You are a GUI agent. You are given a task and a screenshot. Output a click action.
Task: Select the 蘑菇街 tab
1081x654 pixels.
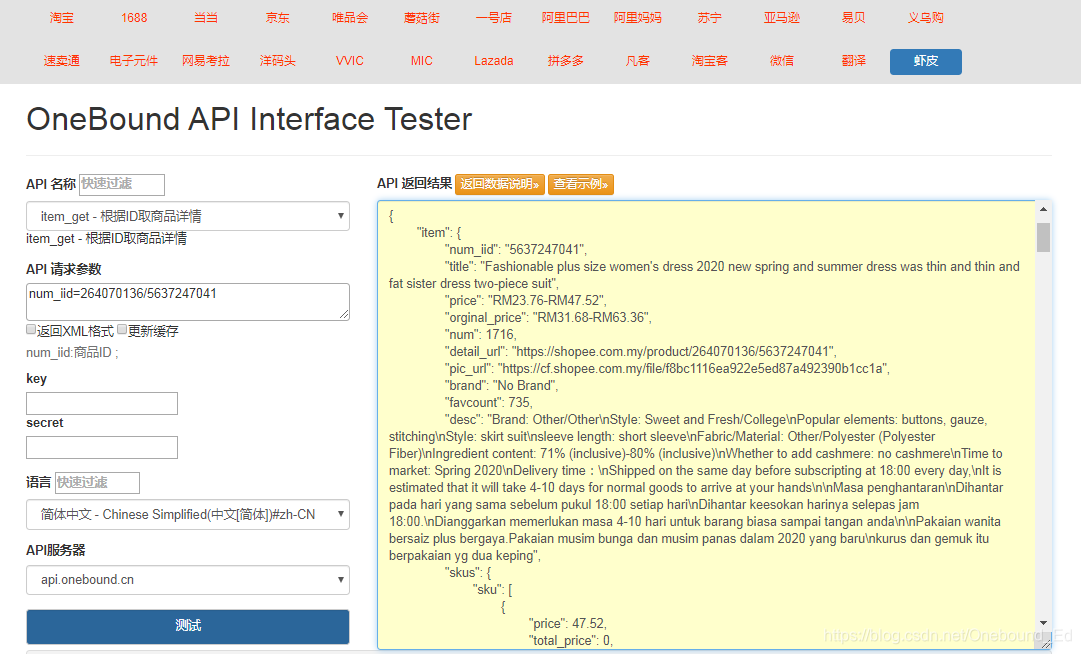click(x=422, y=18)
